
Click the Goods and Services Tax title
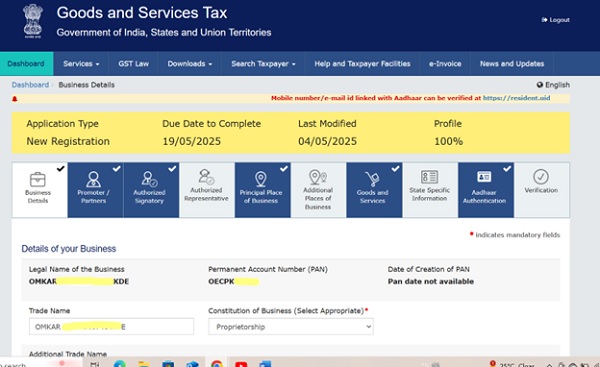click(142, 13)
